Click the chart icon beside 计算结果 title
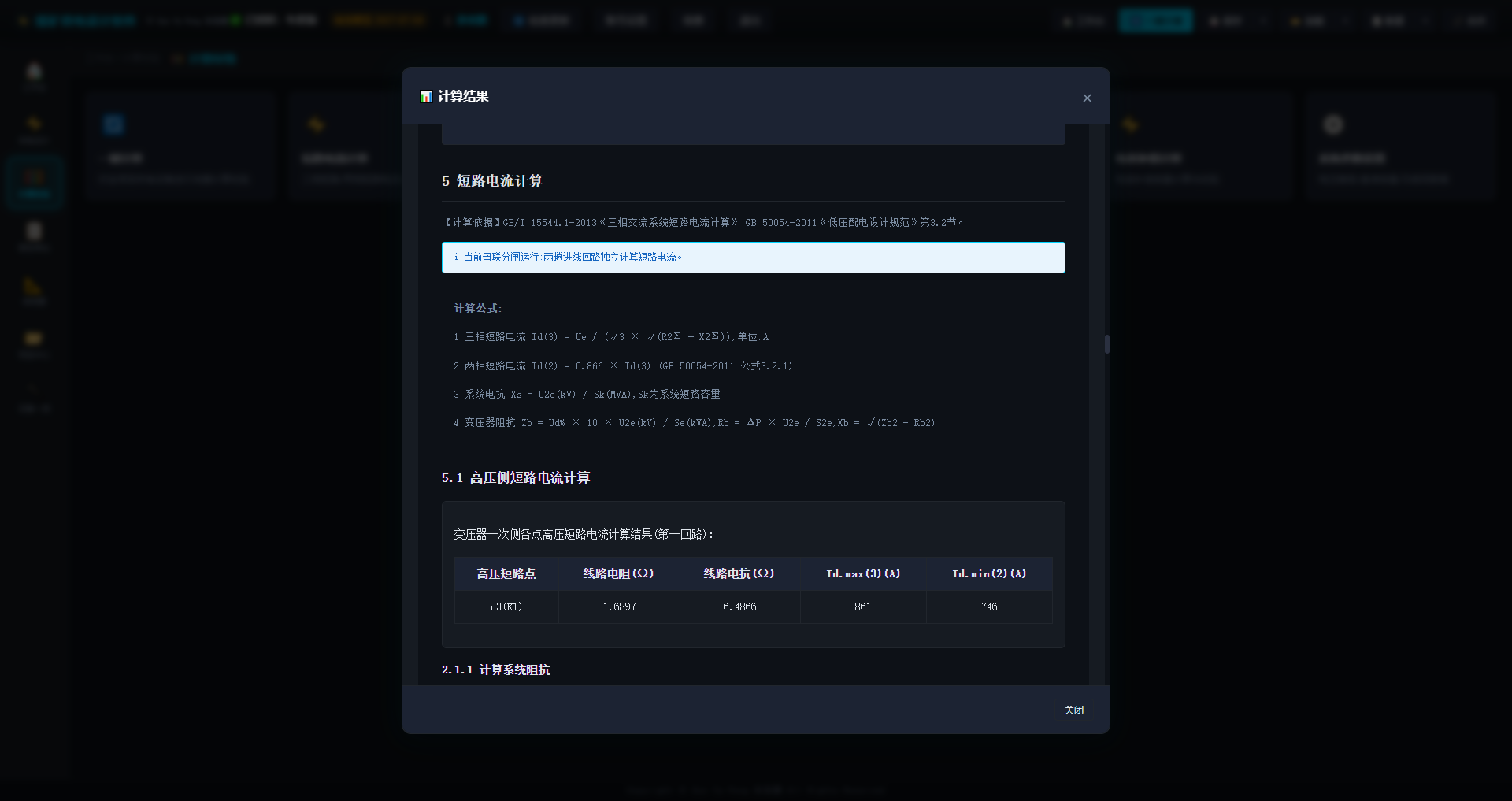The height and width of the screenshot is (801, 1512). [426, 96]
